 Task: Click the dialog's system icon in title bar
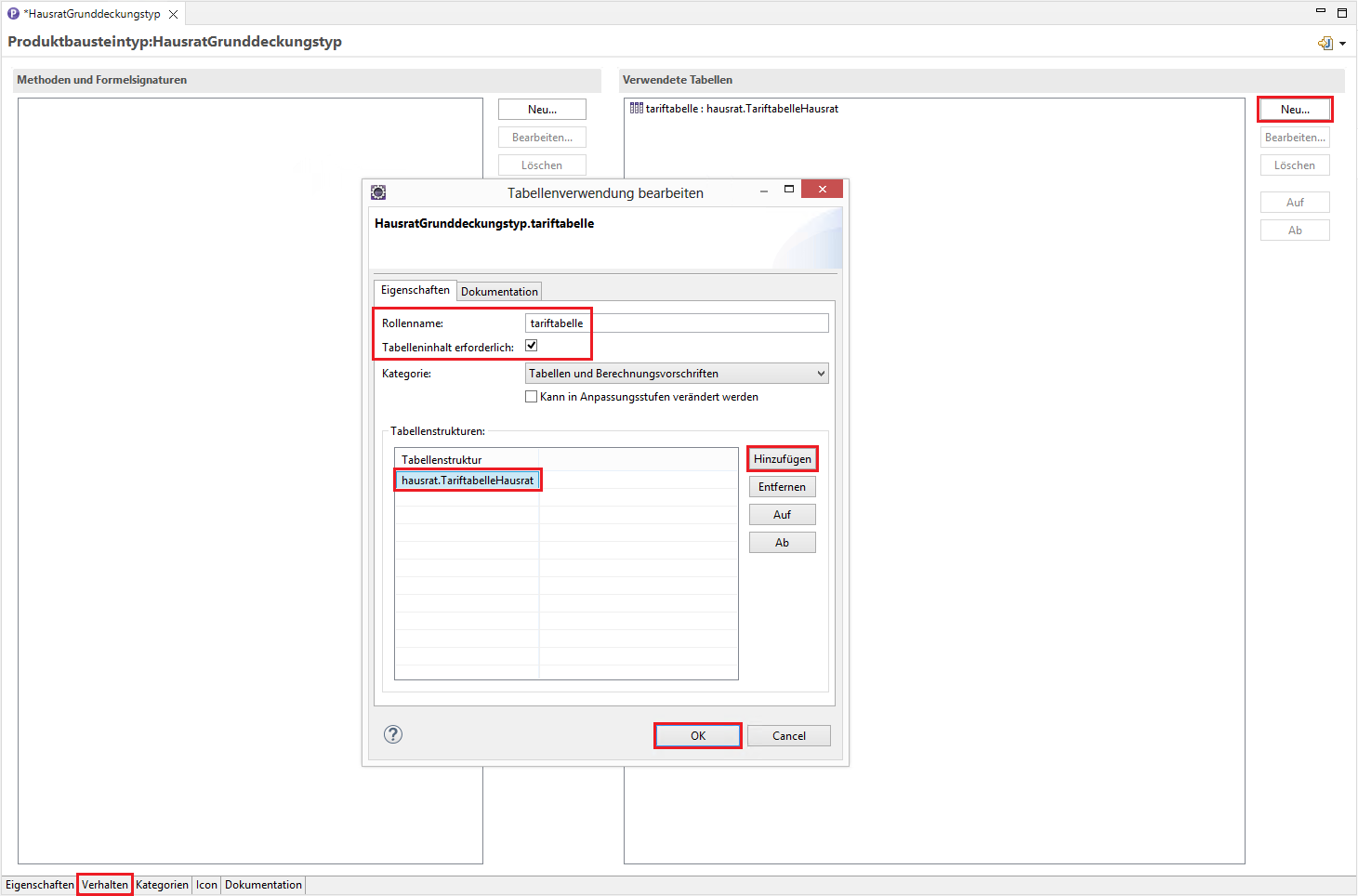[x=378, y=192]
